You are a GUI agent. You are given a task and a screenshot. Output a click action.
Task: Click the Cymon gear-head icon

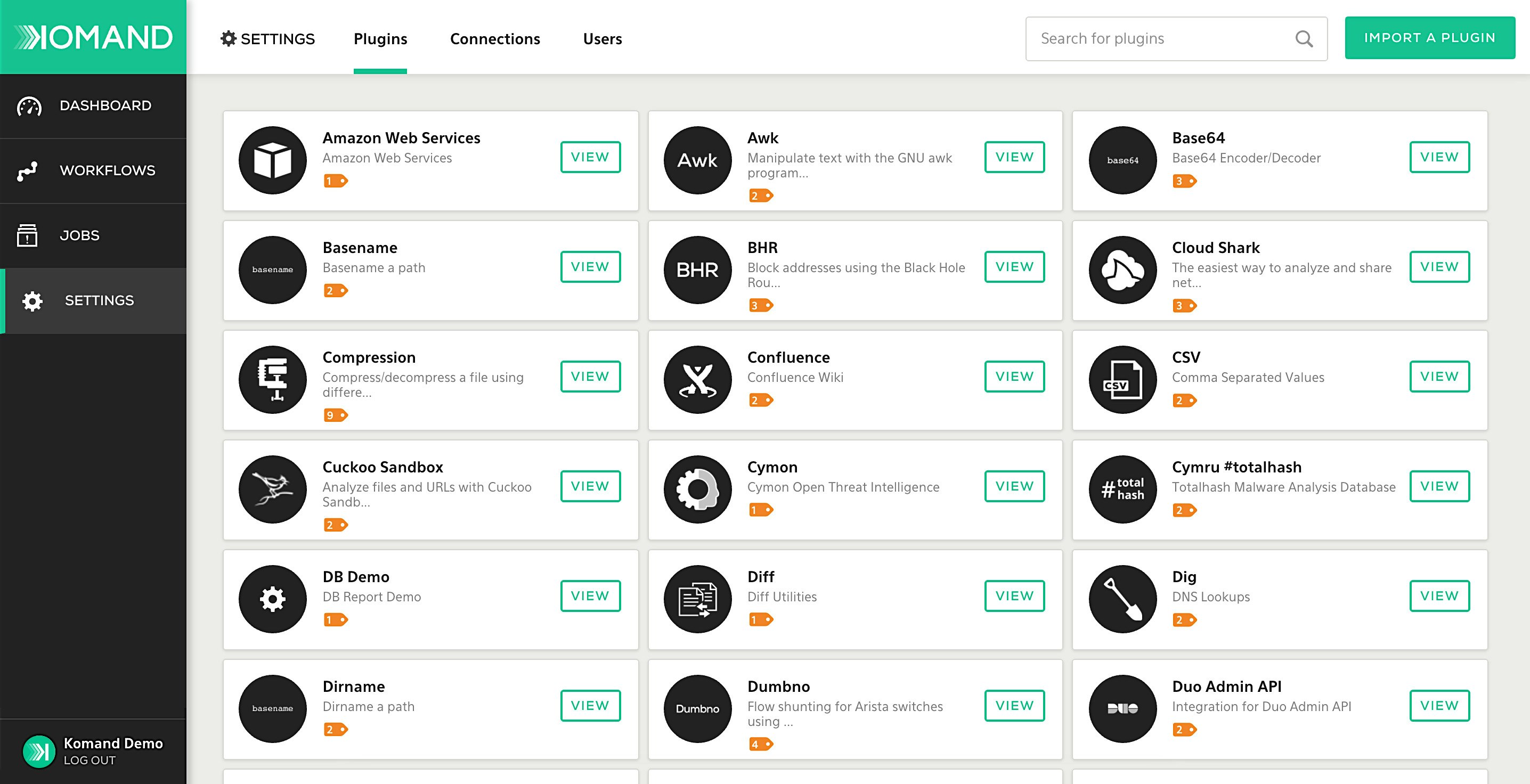[x=697, y=489]
